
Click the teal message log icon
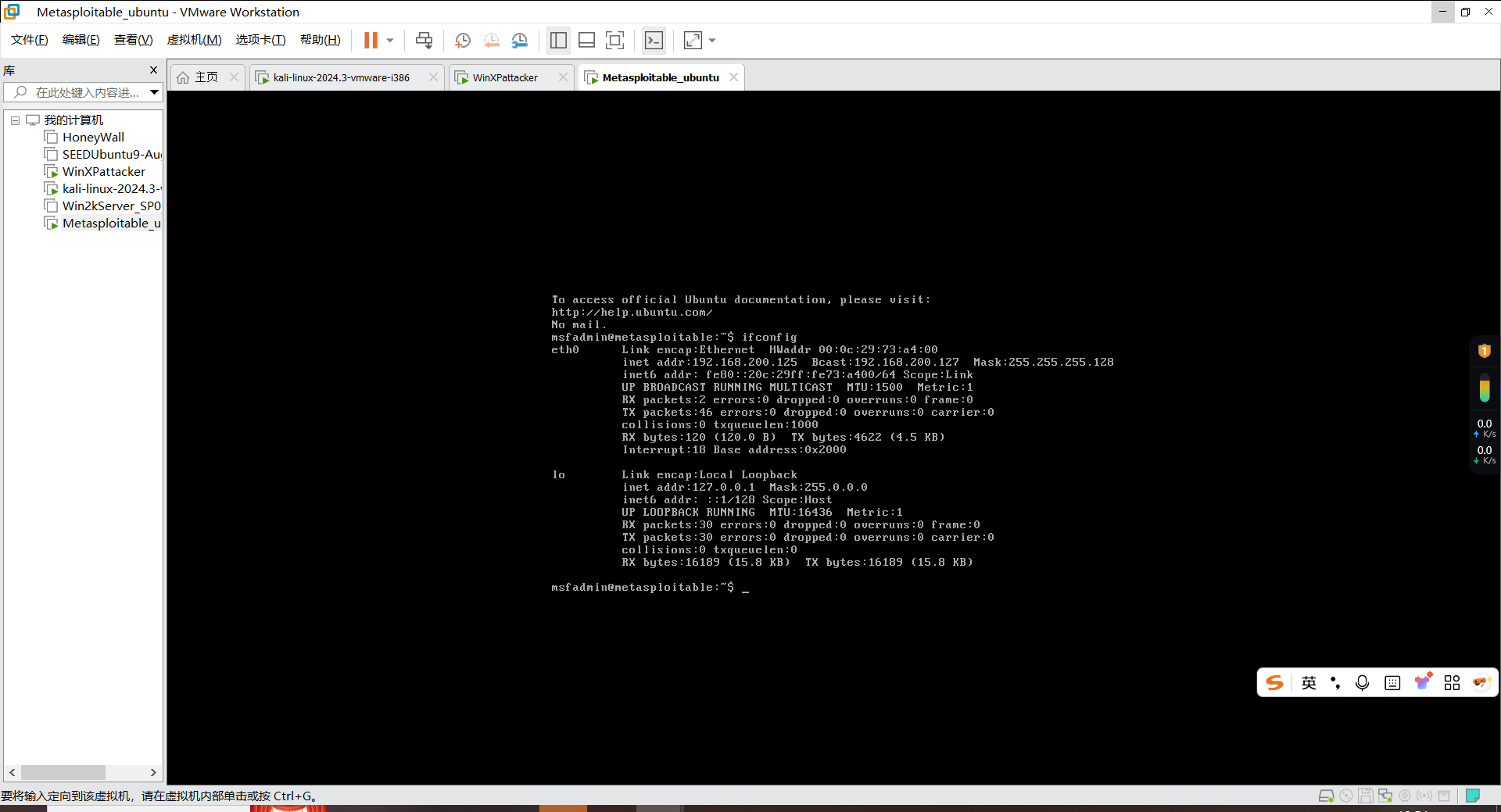click(x=1473, y=796)
